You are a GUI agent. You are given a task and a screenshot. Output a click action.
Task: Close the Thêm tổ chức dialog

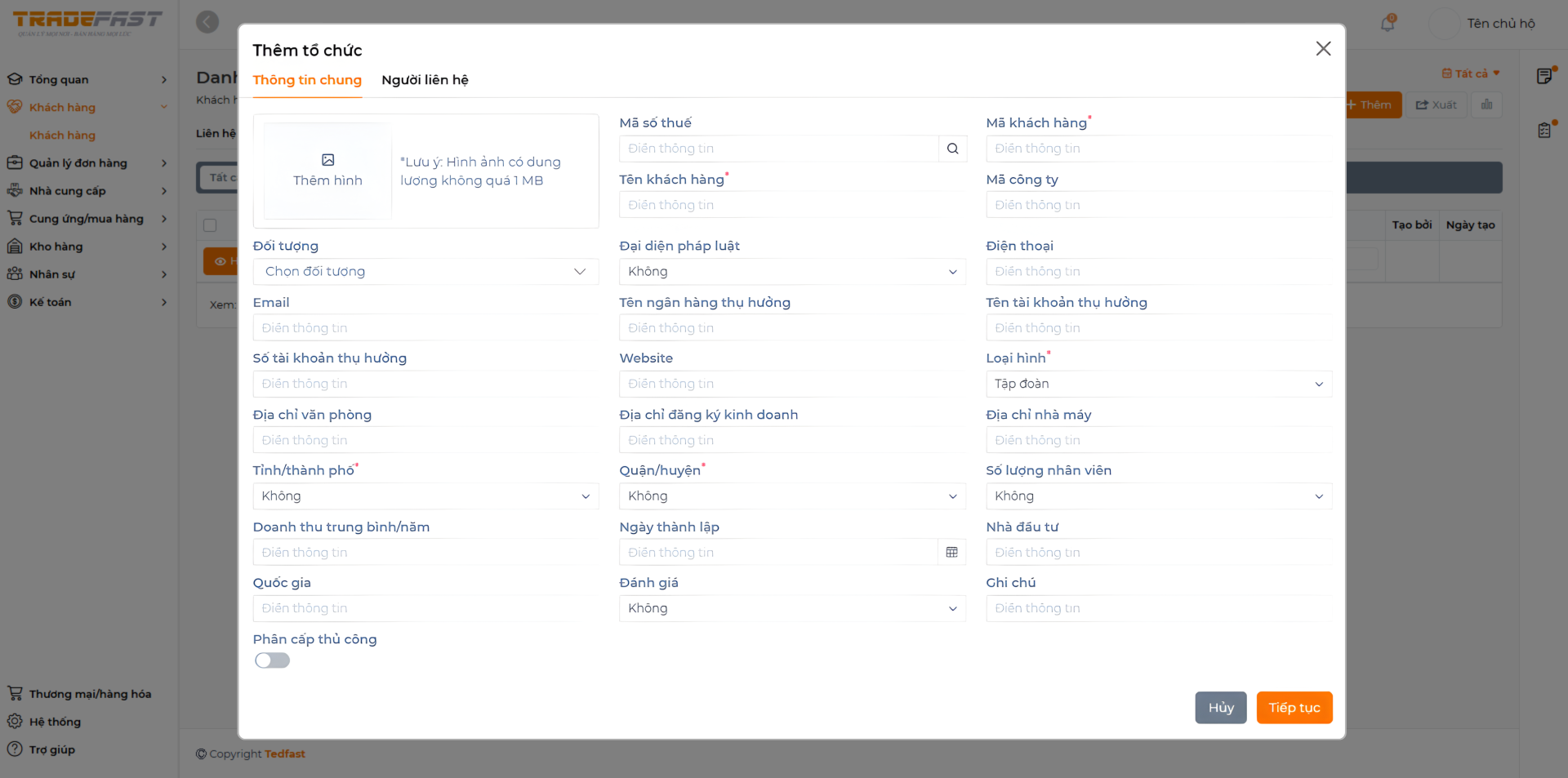click(1323, 49)
